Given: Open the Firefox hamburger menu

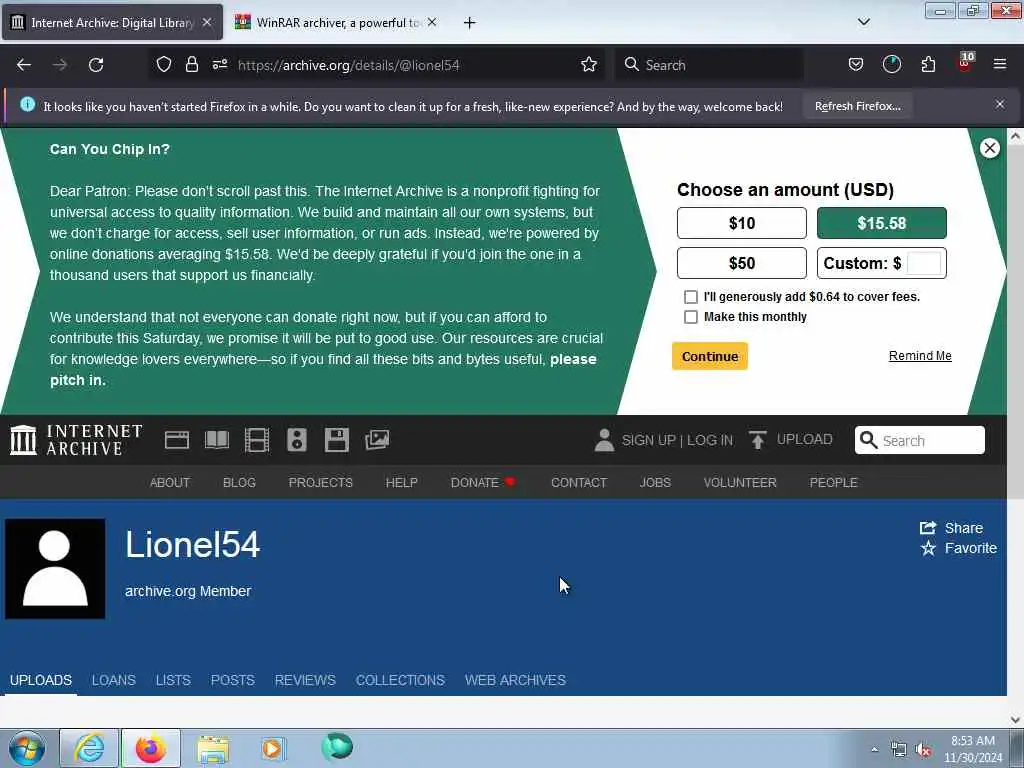Looking at the screenshot, I should pos(1000,64).
